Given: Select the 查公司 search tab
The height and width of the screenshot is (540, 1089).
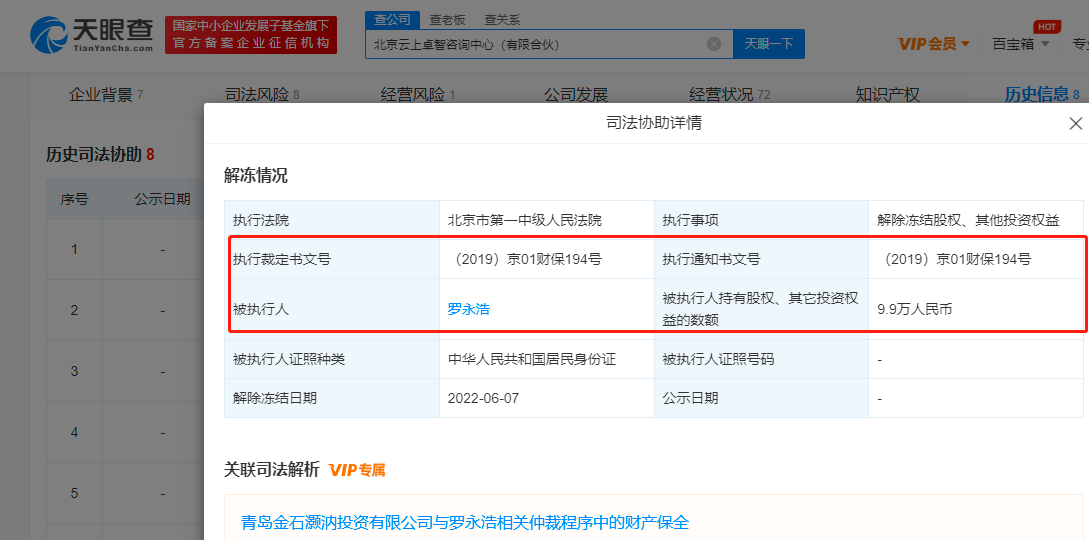Looking at the screenshot, I should (x=390, y=20).
